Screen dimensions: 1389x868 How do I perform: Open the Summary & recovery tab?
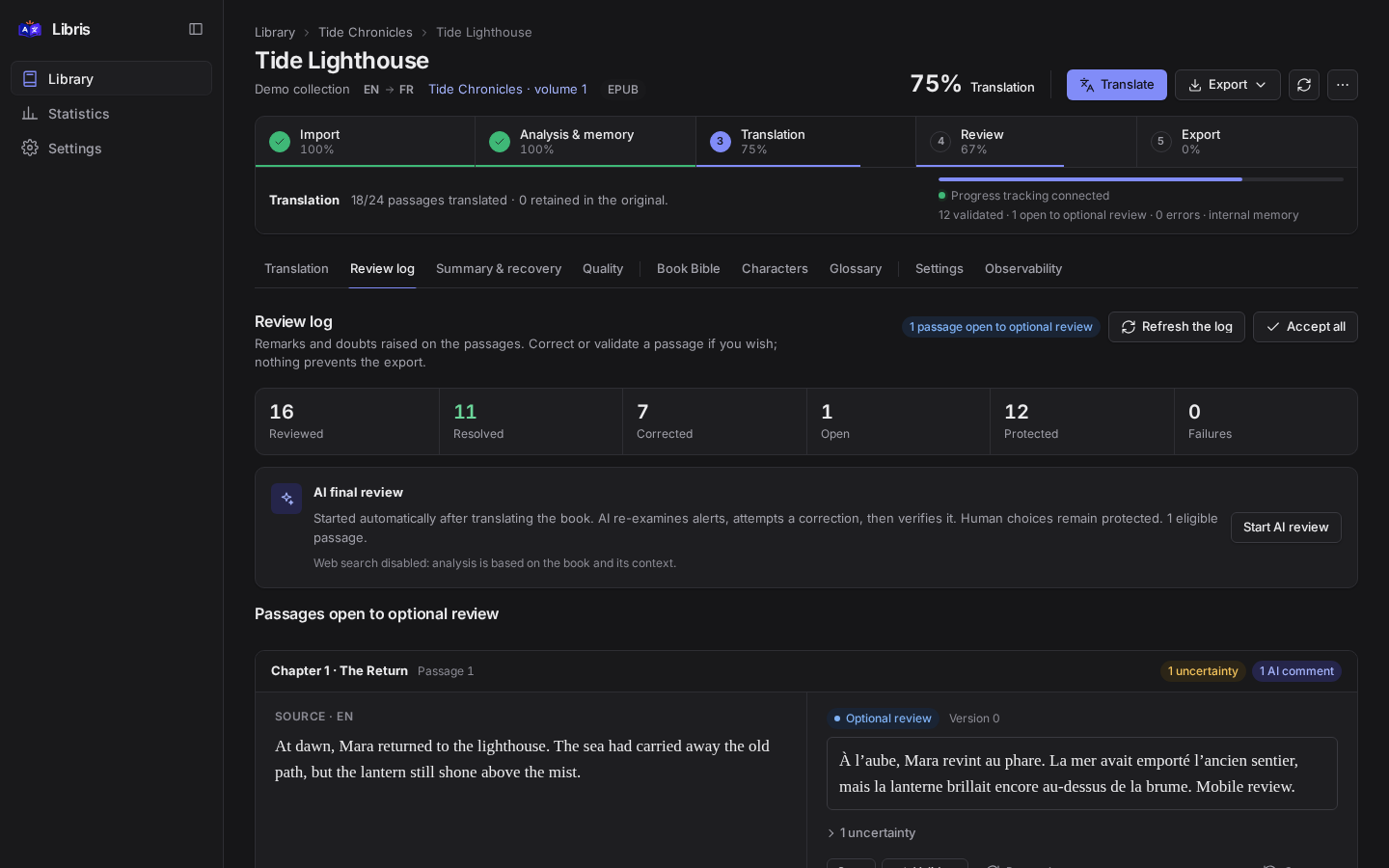[499, 269]
